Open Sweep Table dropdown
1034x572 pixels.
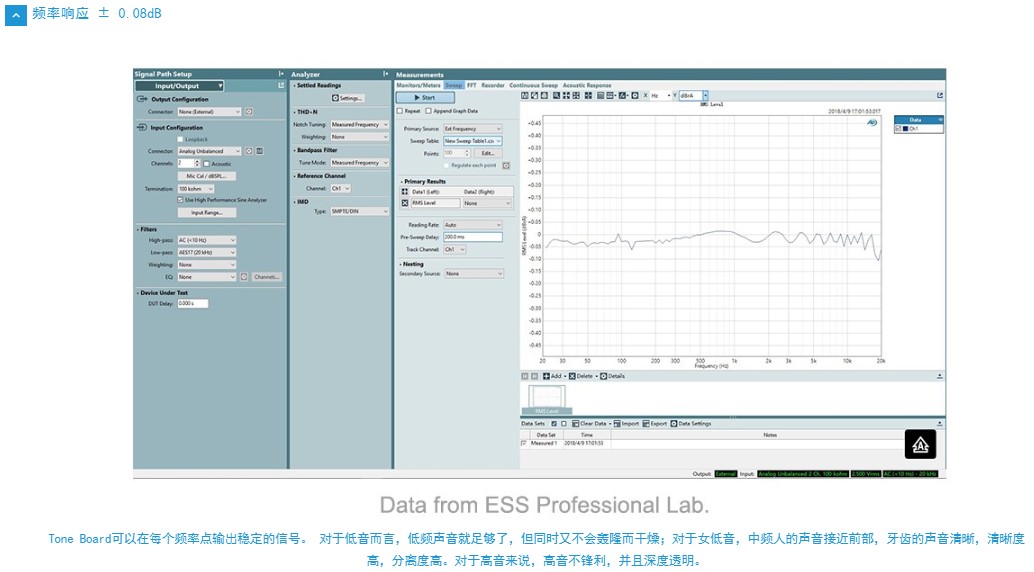(x=472, y=141)
